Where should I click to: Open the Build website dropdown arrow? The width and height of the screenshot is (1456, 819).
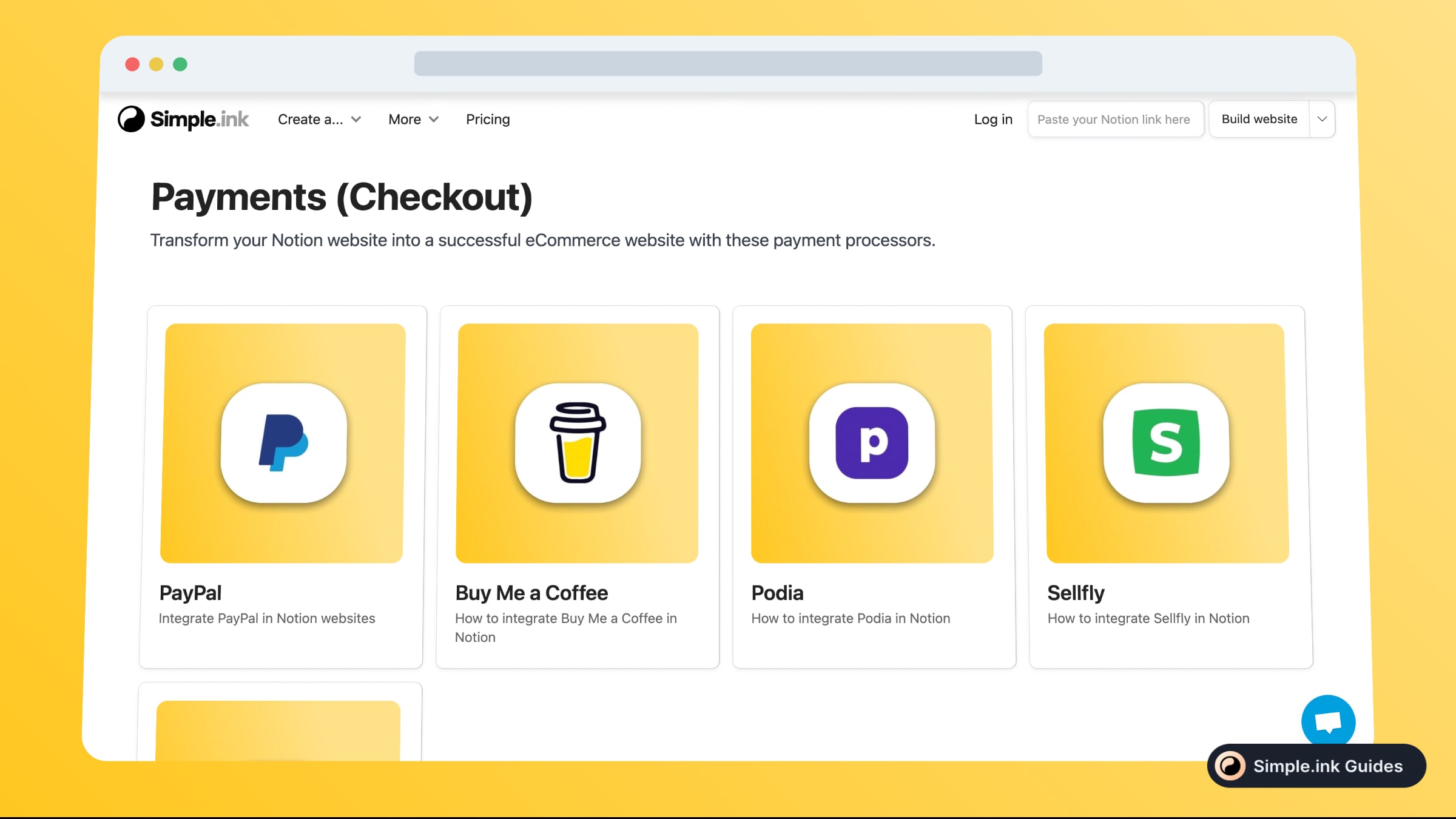tap(1322, 119)
